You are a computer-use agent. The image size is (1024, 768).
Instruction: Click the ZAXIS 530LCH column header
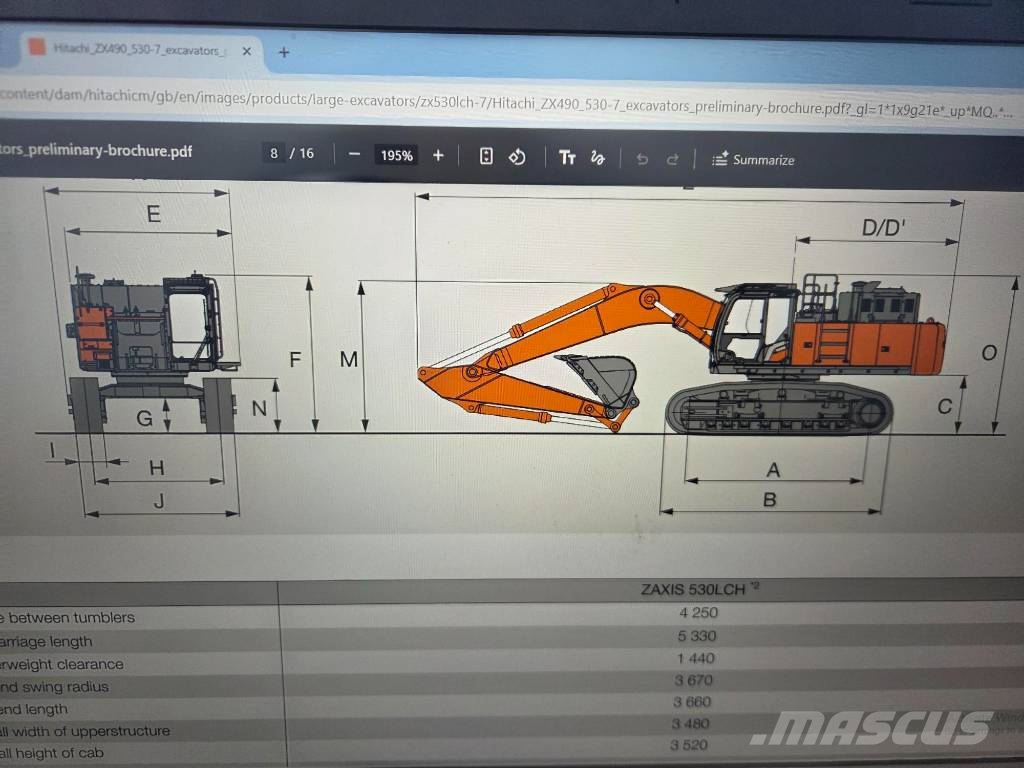699,589
